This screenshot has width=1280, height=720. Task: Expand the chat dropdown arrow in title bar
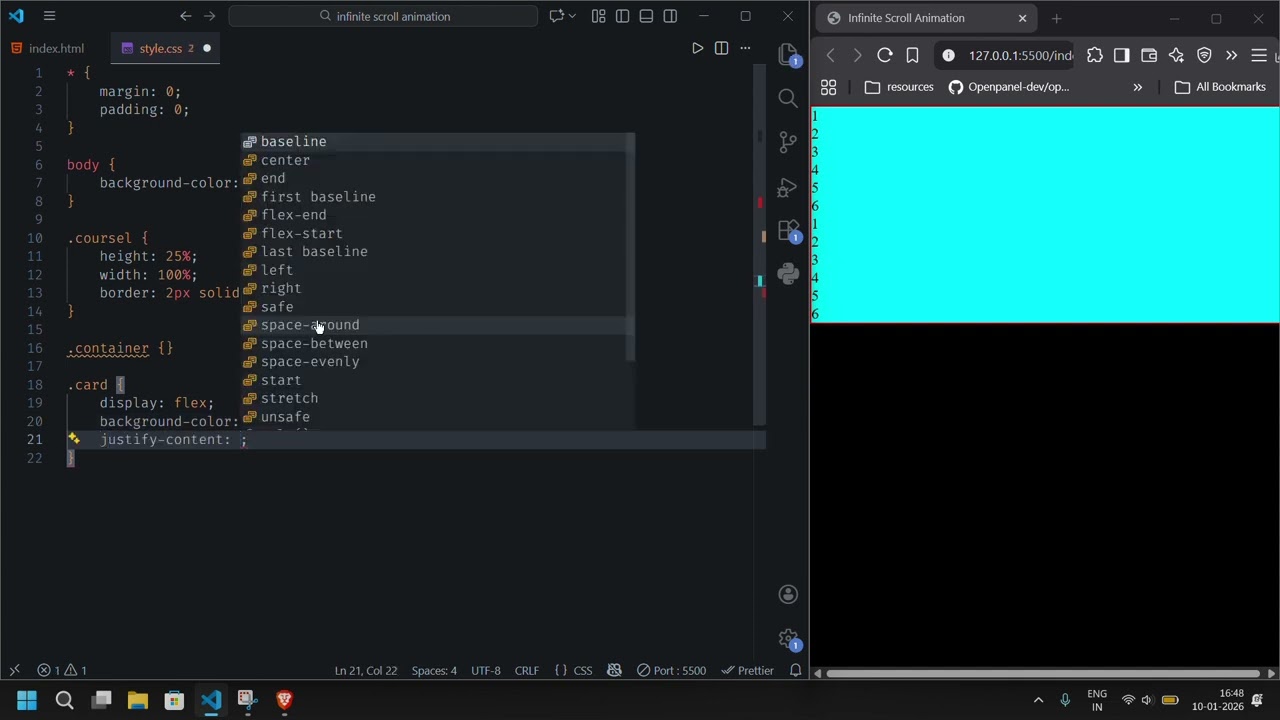point(572,16)
